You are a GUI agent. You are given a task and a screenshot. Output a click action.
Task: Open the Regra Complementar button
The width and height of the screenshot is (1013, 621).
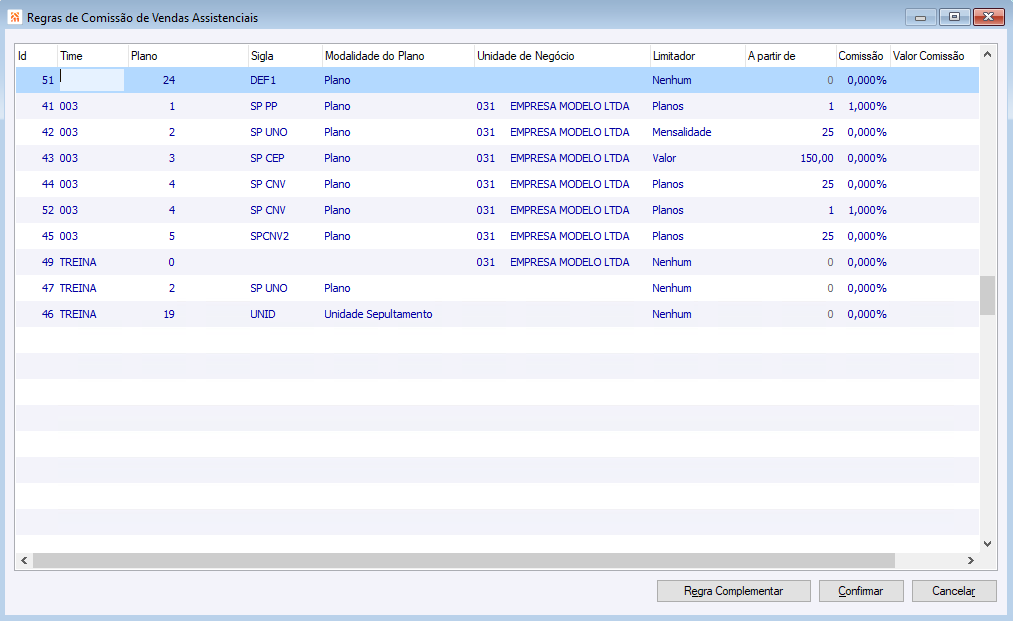coord(733,591)
